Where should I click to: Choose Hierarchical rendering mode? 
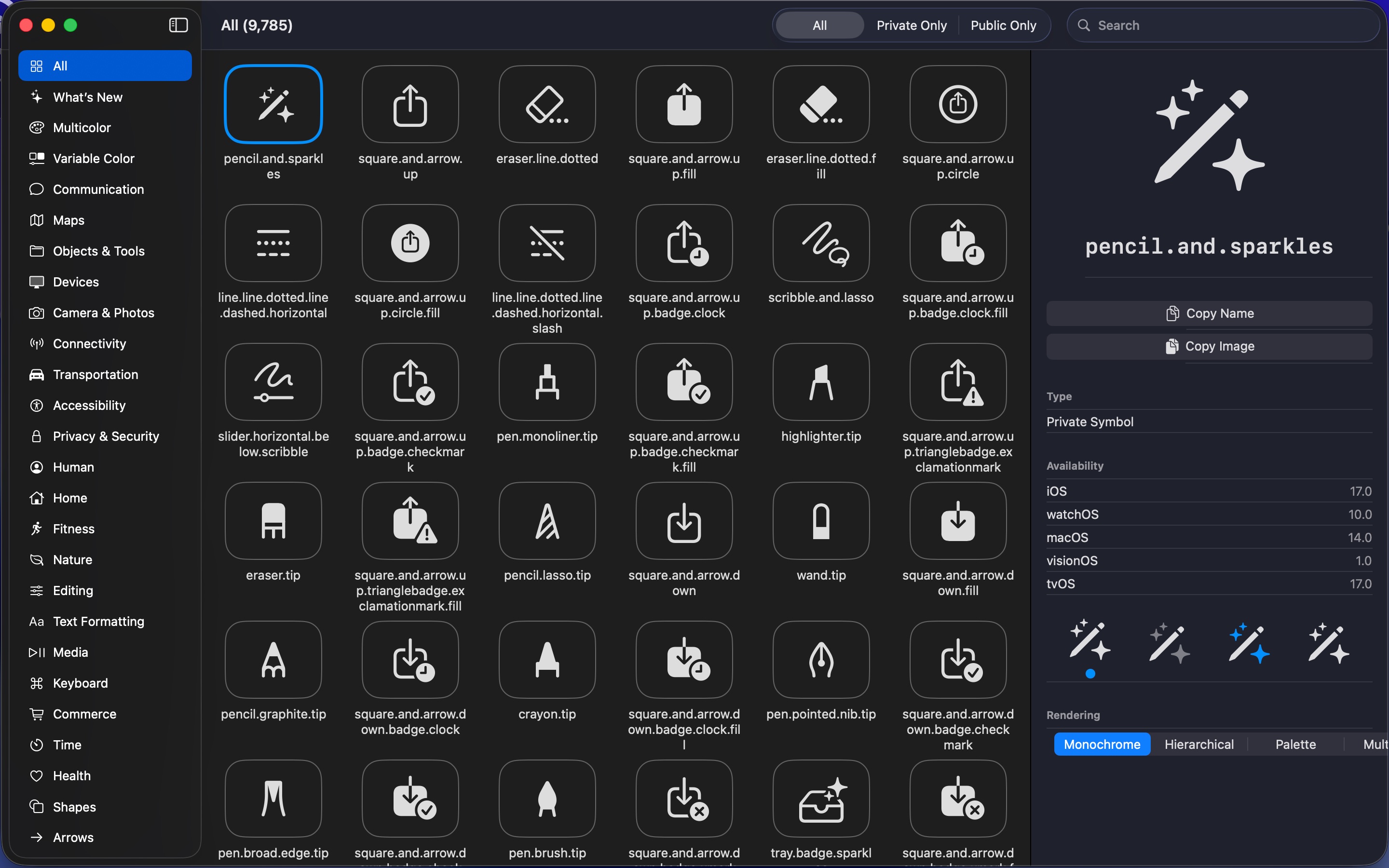tap(1198, 744)
